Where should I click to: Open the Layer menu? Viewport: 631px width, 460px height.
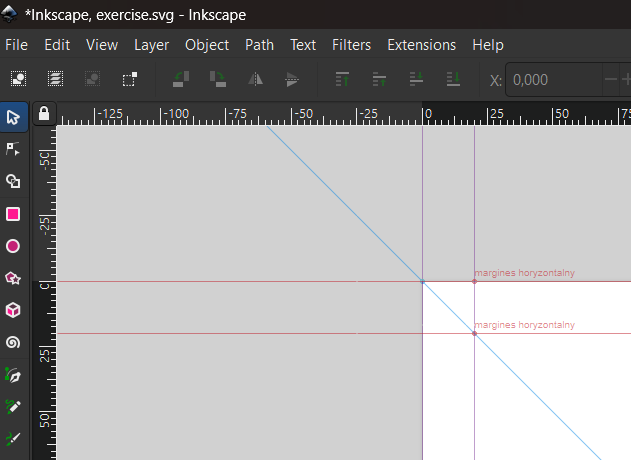(152, 45)
